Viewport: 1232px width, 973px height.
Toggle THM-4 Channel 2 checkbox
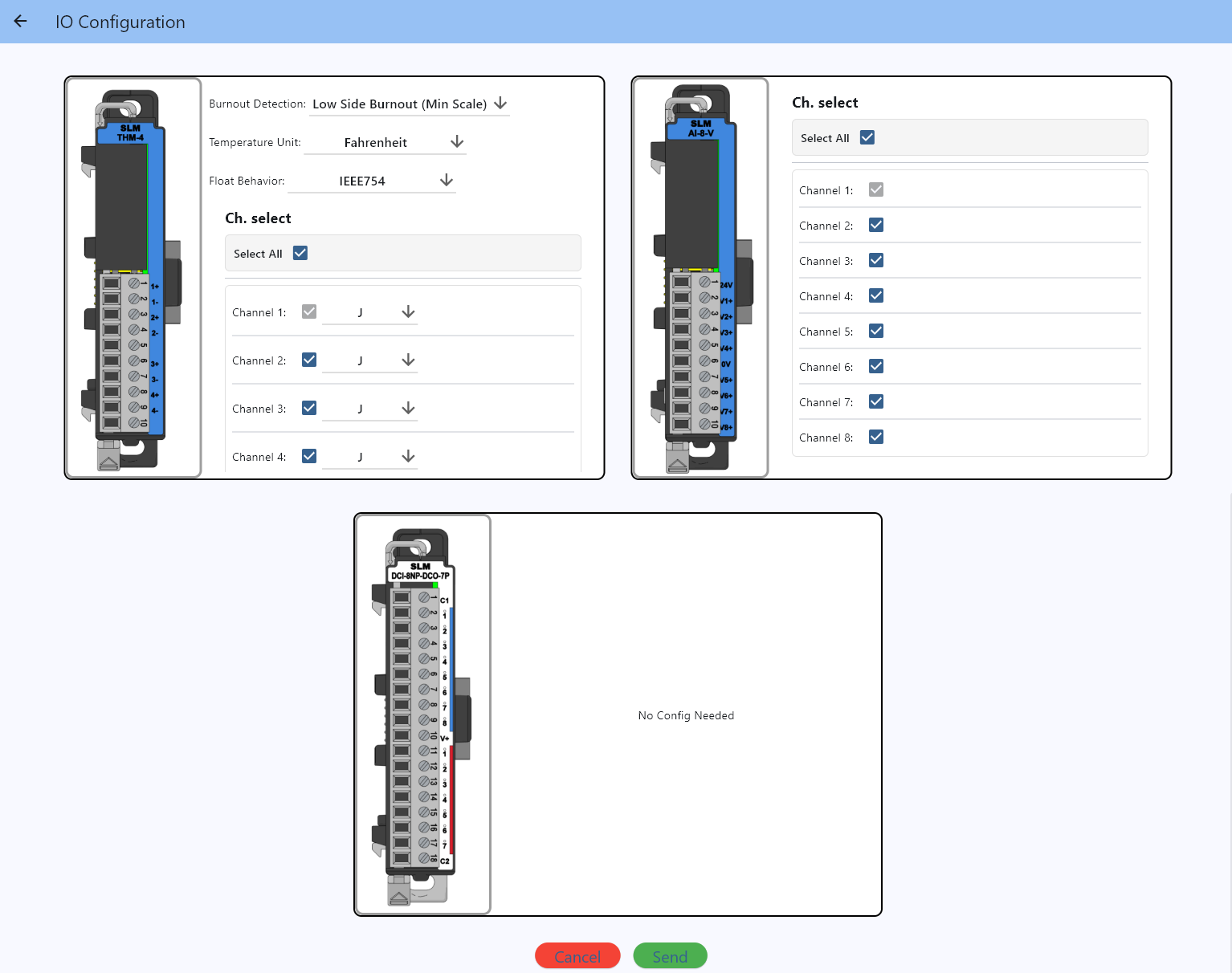309,360
